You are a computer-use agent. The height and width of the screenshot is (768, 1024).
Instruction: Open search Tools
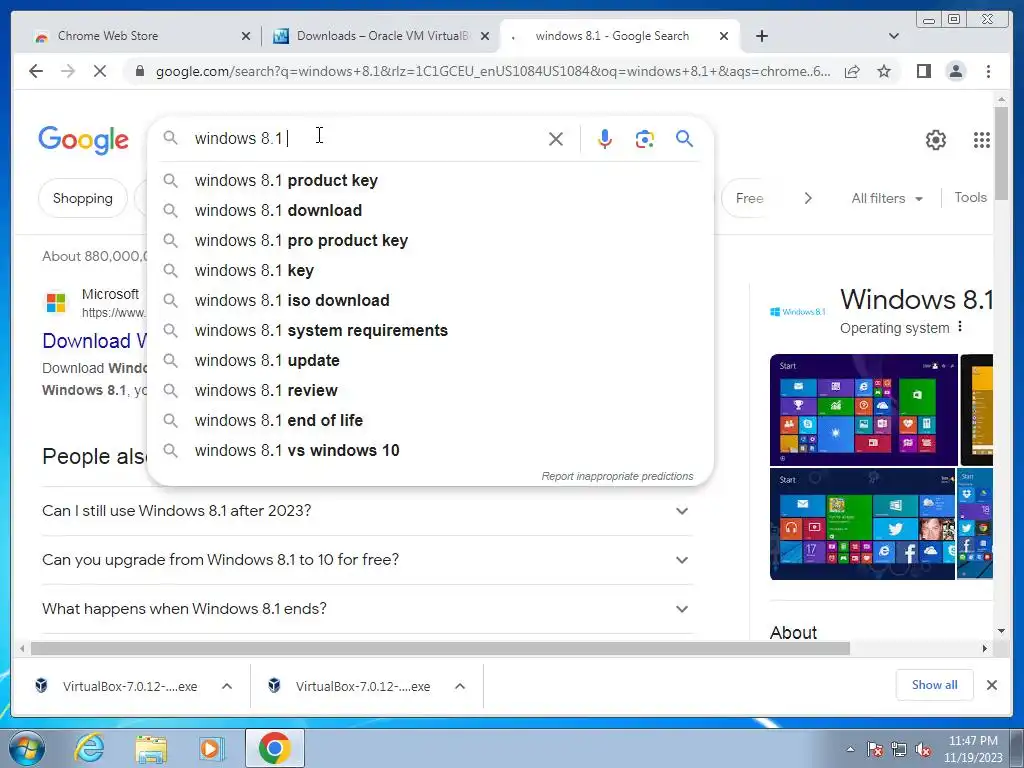point(970,197)
